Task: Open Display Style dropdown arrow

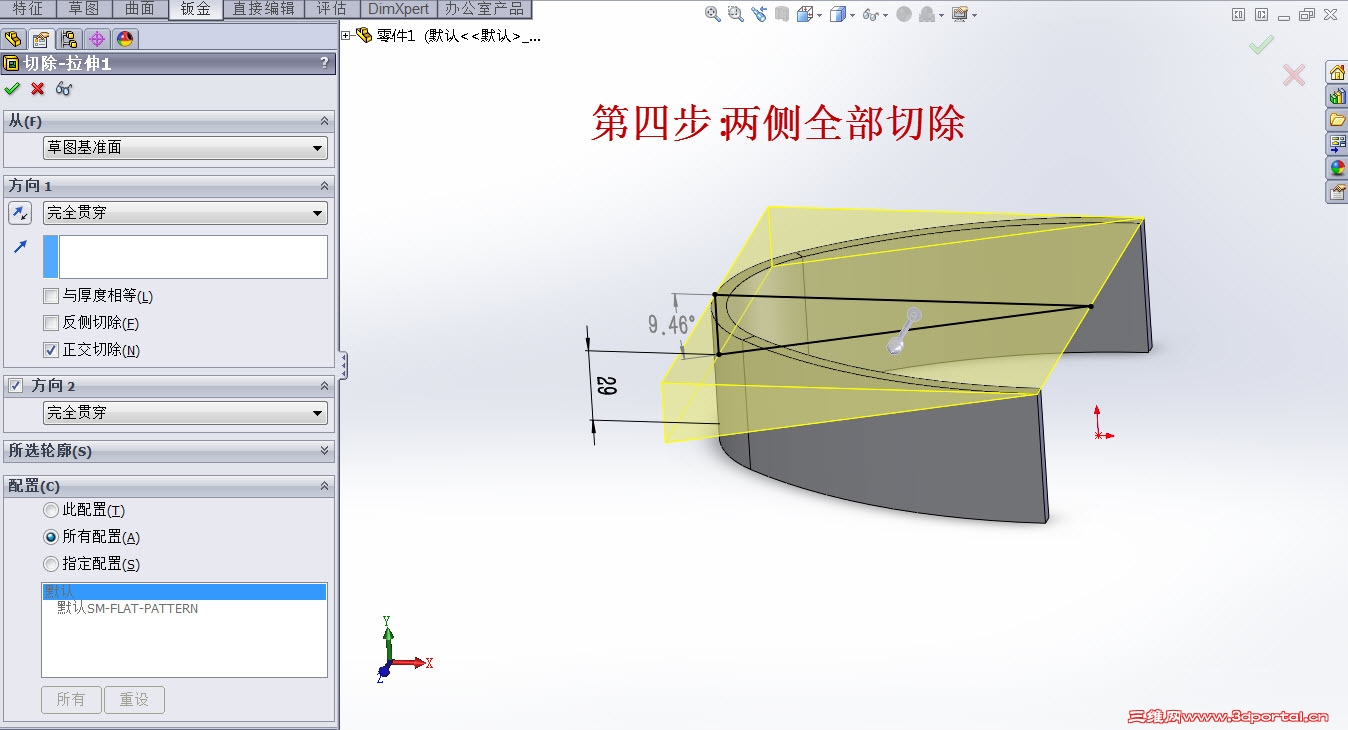Action: tap(852, 15)
